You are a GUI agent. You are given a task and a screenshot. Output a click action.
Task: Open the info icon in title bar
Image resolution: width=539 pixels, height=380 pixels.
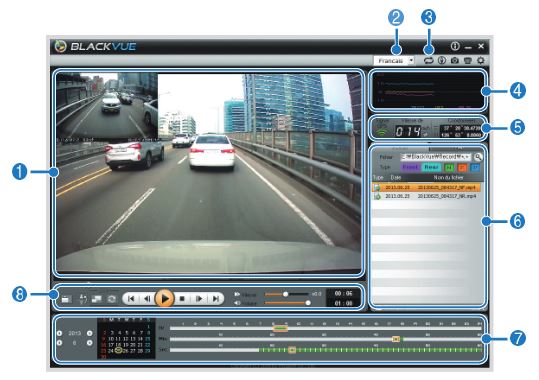[455, 46]
